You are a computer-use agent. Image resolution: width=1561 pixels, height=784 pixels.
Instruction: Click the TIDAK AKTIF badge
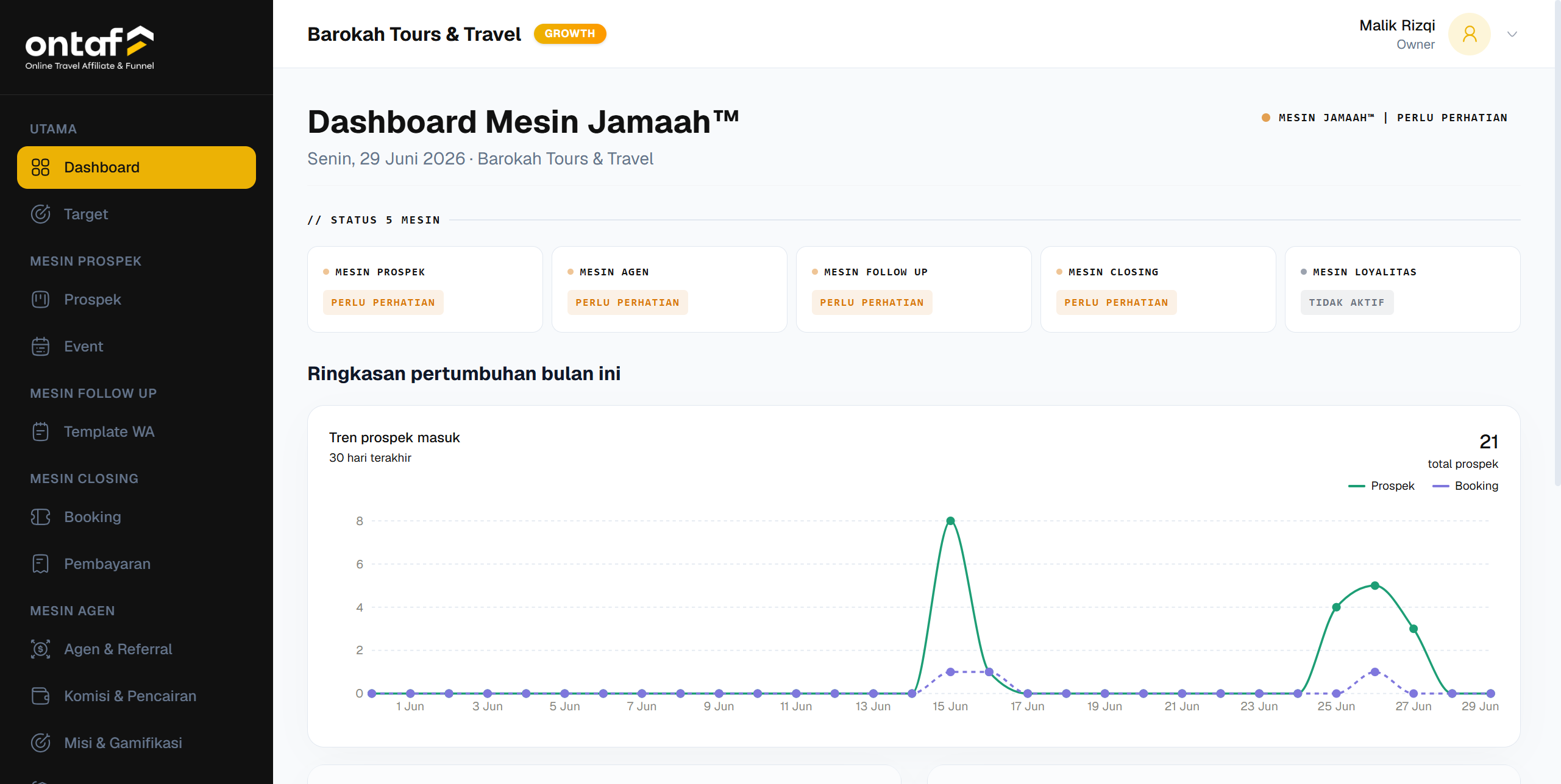1347,303
